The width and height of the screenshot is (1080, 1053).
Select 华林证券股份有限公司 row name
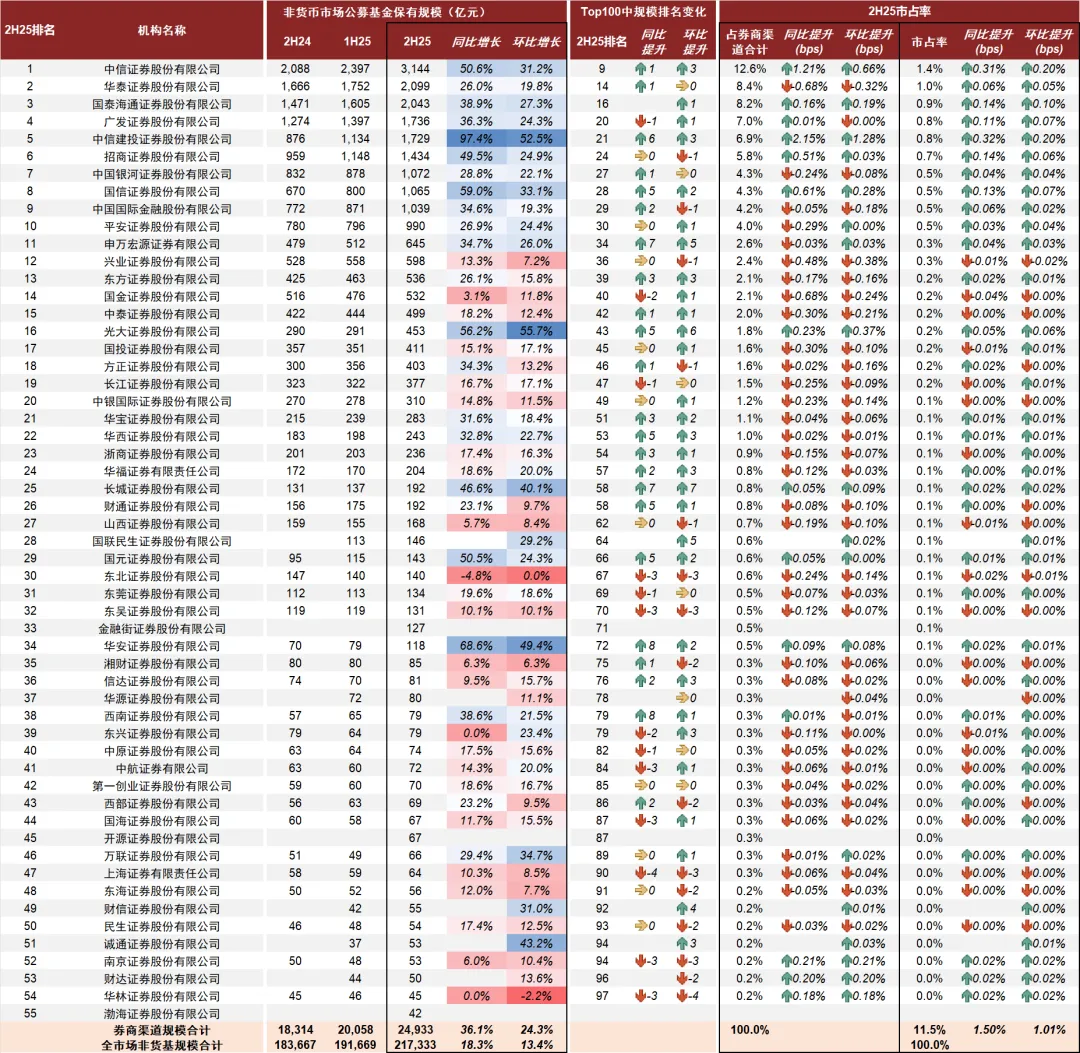coord(162,996)
